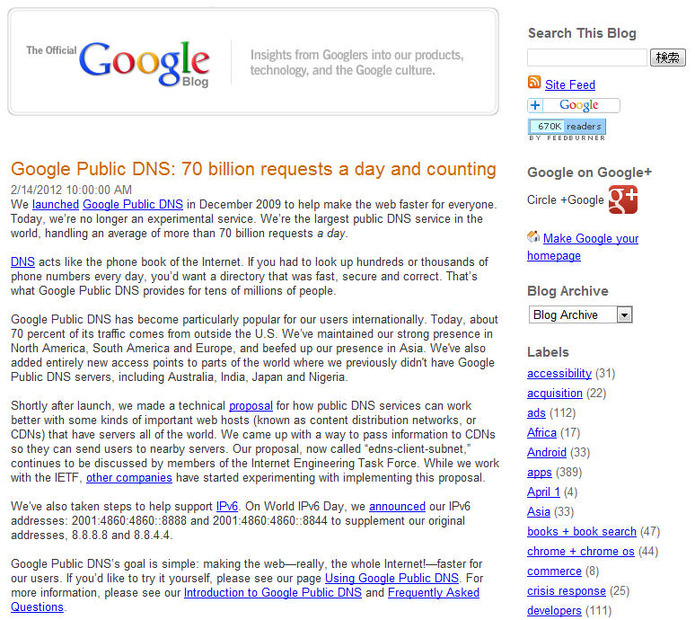The width and height of the screenshot is (695, 620).
Task: Open the 'IPv6' link
Action: [227, 507]
